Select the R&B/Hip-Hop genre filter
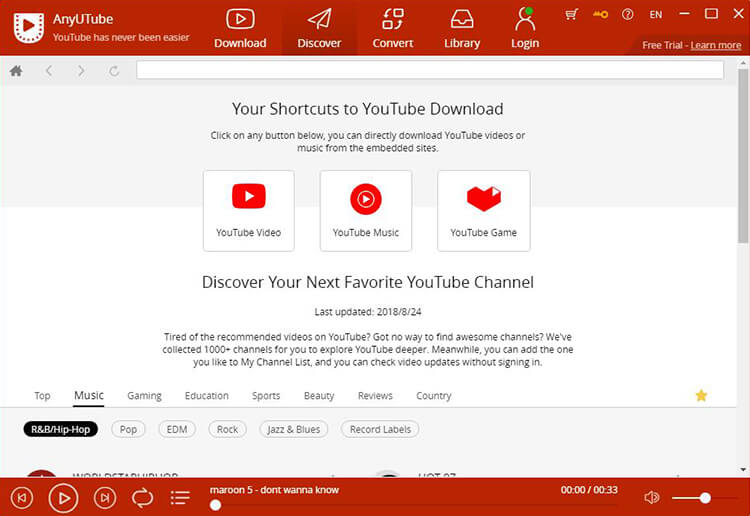 point(60,429)
